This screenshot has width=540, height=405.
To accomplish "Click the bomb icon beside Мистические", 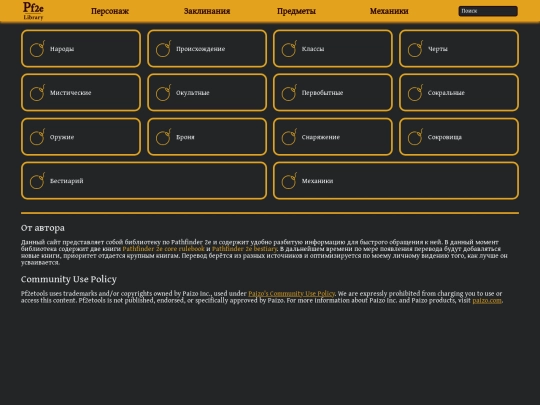I will tap(37, 93).
